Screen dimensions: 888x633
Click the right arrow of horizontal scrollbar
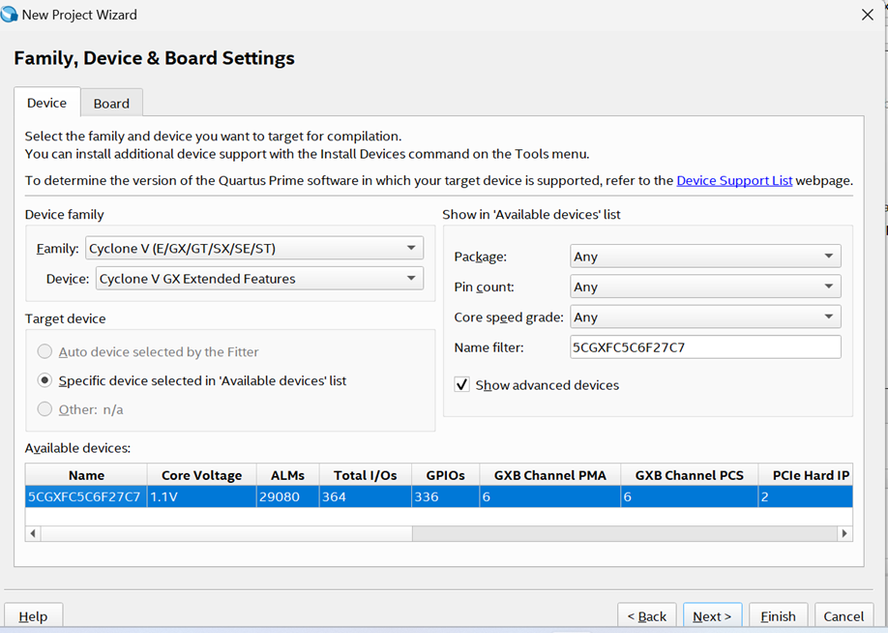[846, 534]
